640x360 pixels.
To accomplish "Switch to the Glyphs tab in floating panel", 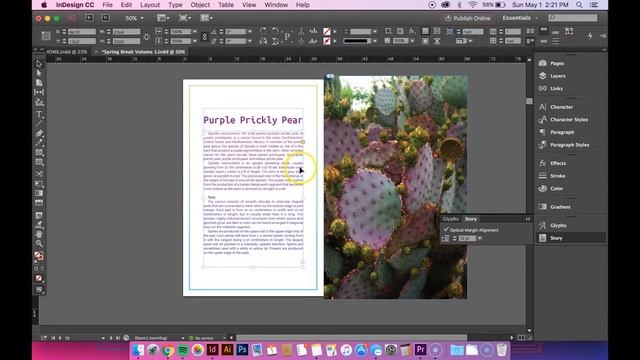I will coord(451,219).
